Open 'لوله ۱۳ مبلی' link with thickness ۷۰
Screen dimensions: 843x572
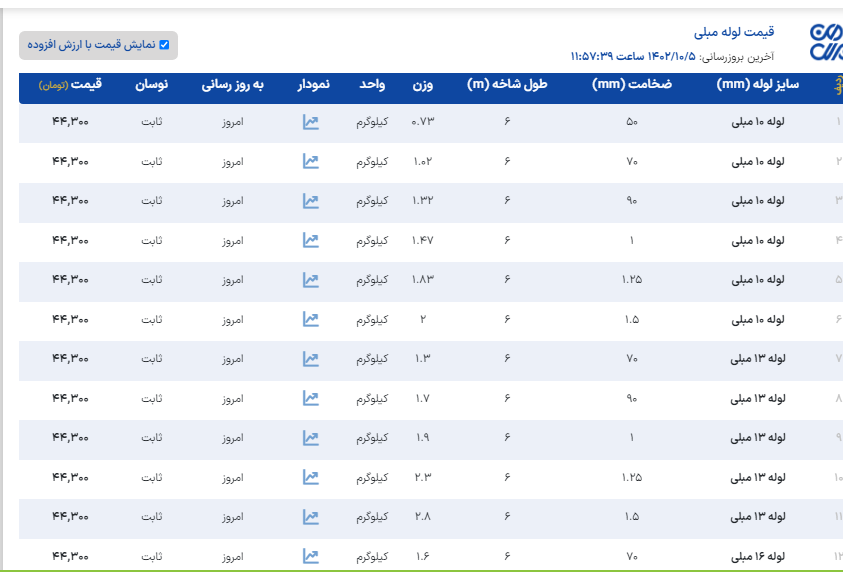758,358
